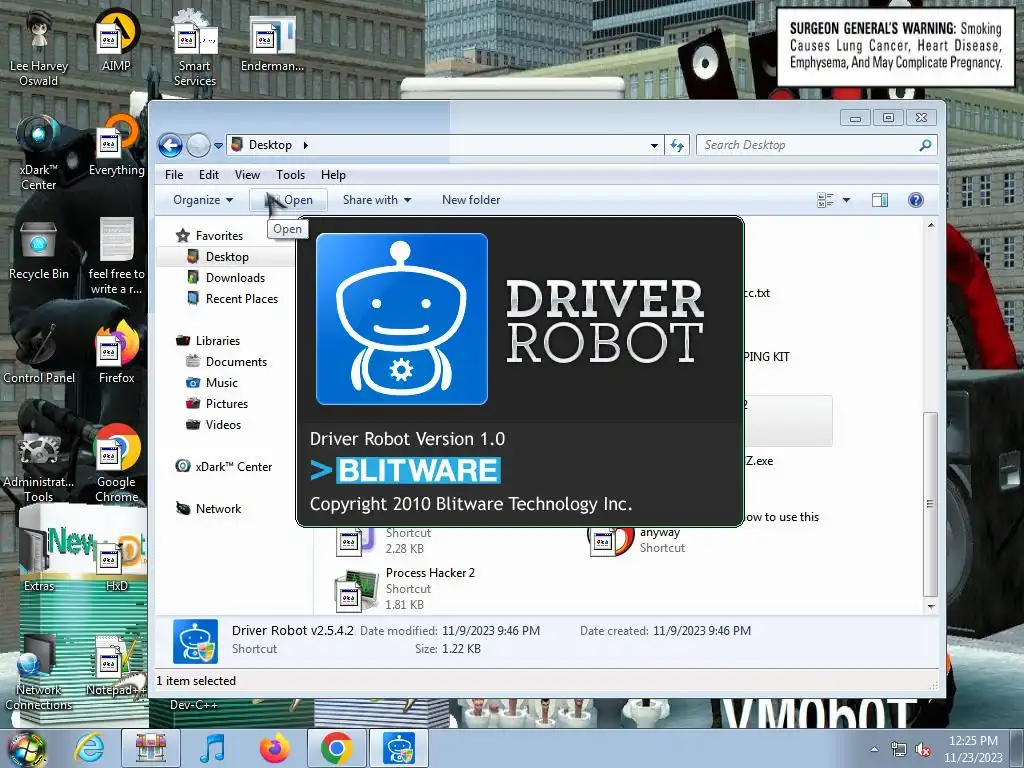Select the xDark Center desktop icon
The image size is (1024, 768).
click(39, 153)
